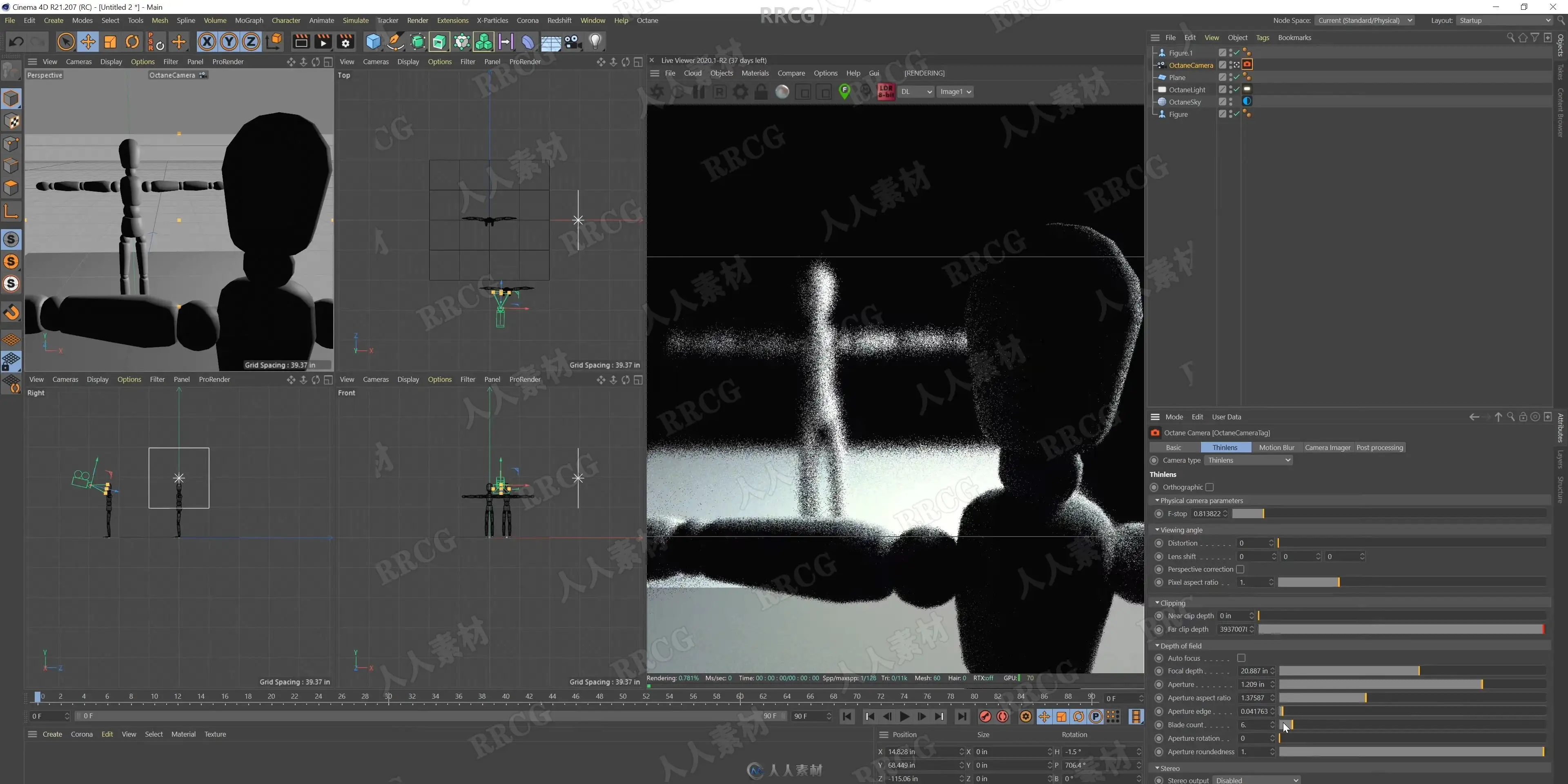Open the Stereo output dropdown
1568x784 pixels.
tap(1256, 780)
